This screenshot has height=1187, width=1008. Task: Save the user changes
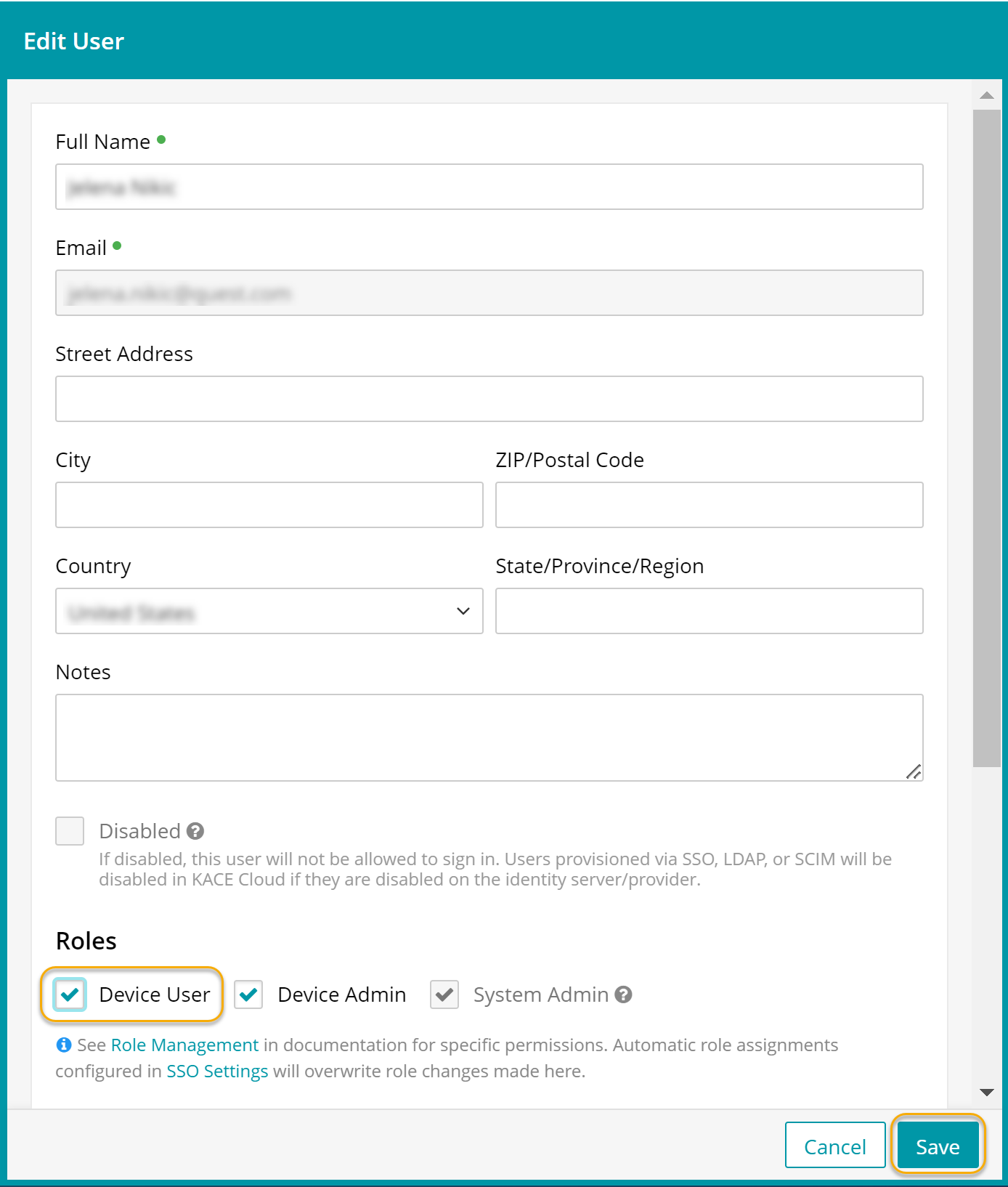pos(937,1146)
